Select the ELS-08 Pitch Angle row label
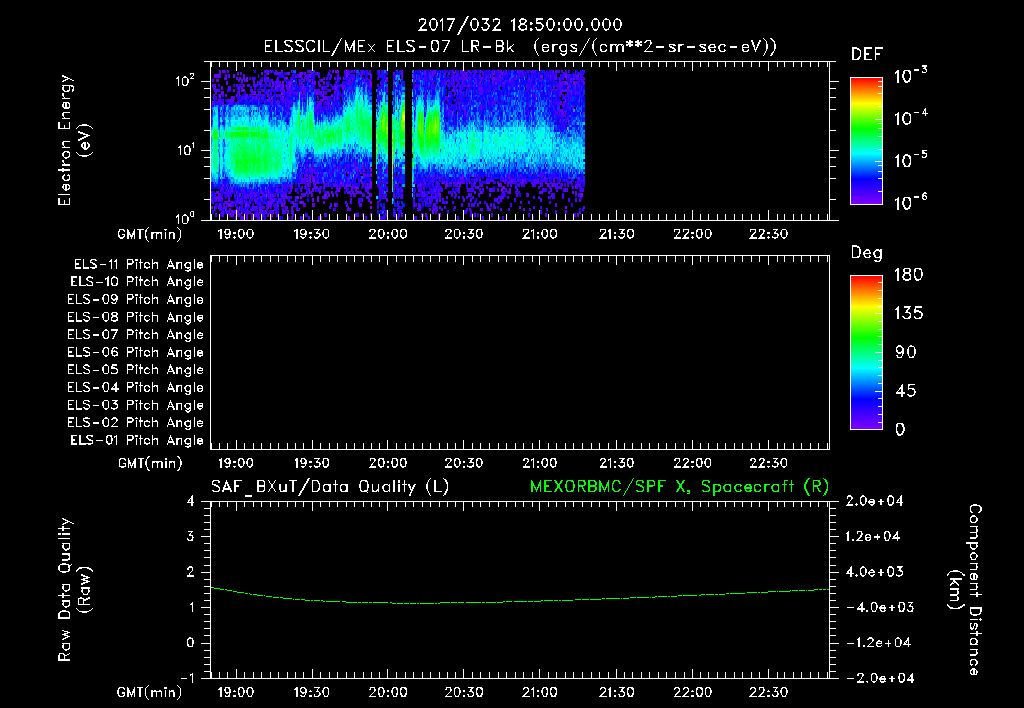 [x=135, y=317]
